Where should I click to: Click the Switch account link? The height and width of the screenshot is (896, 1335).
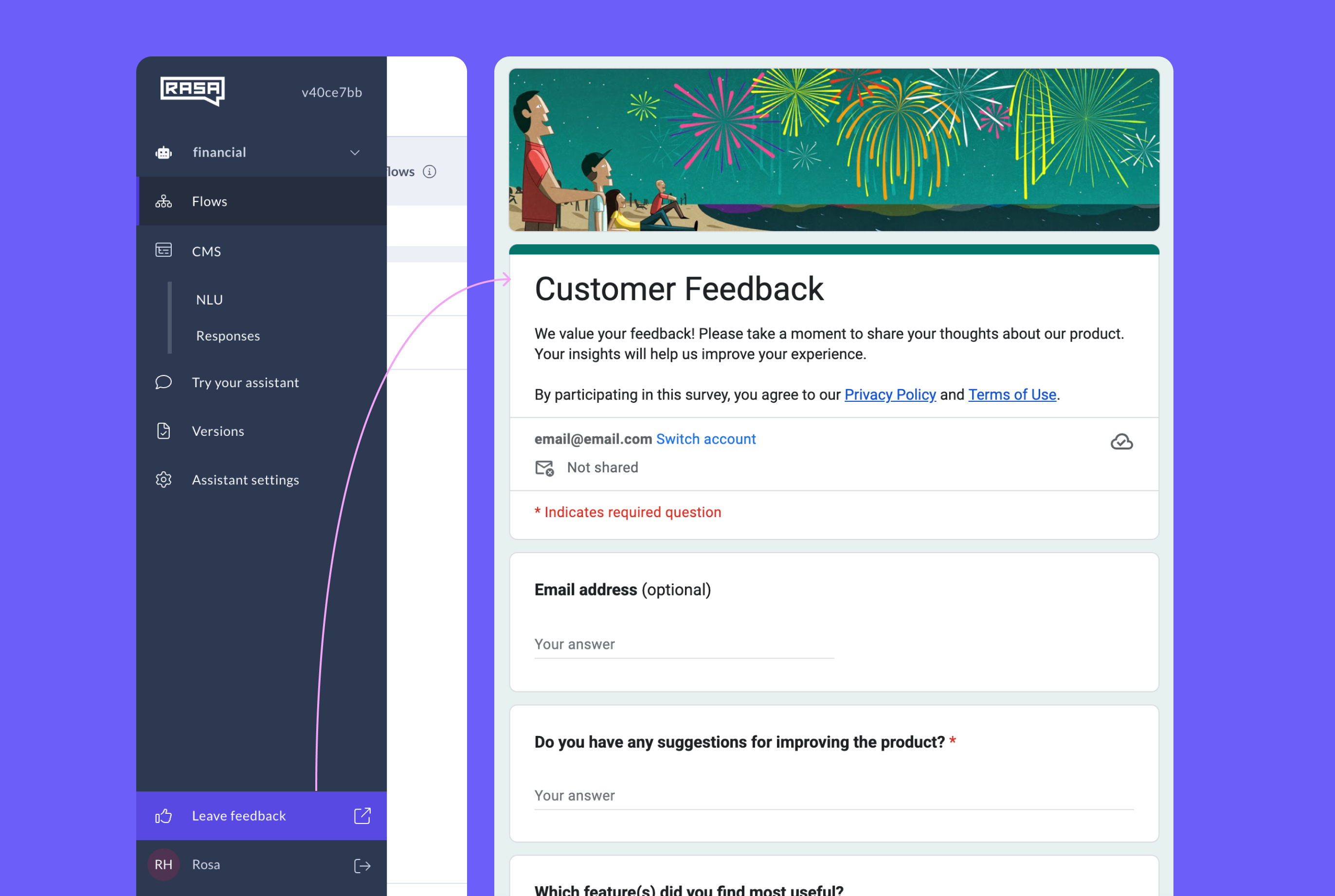point(705,439)
